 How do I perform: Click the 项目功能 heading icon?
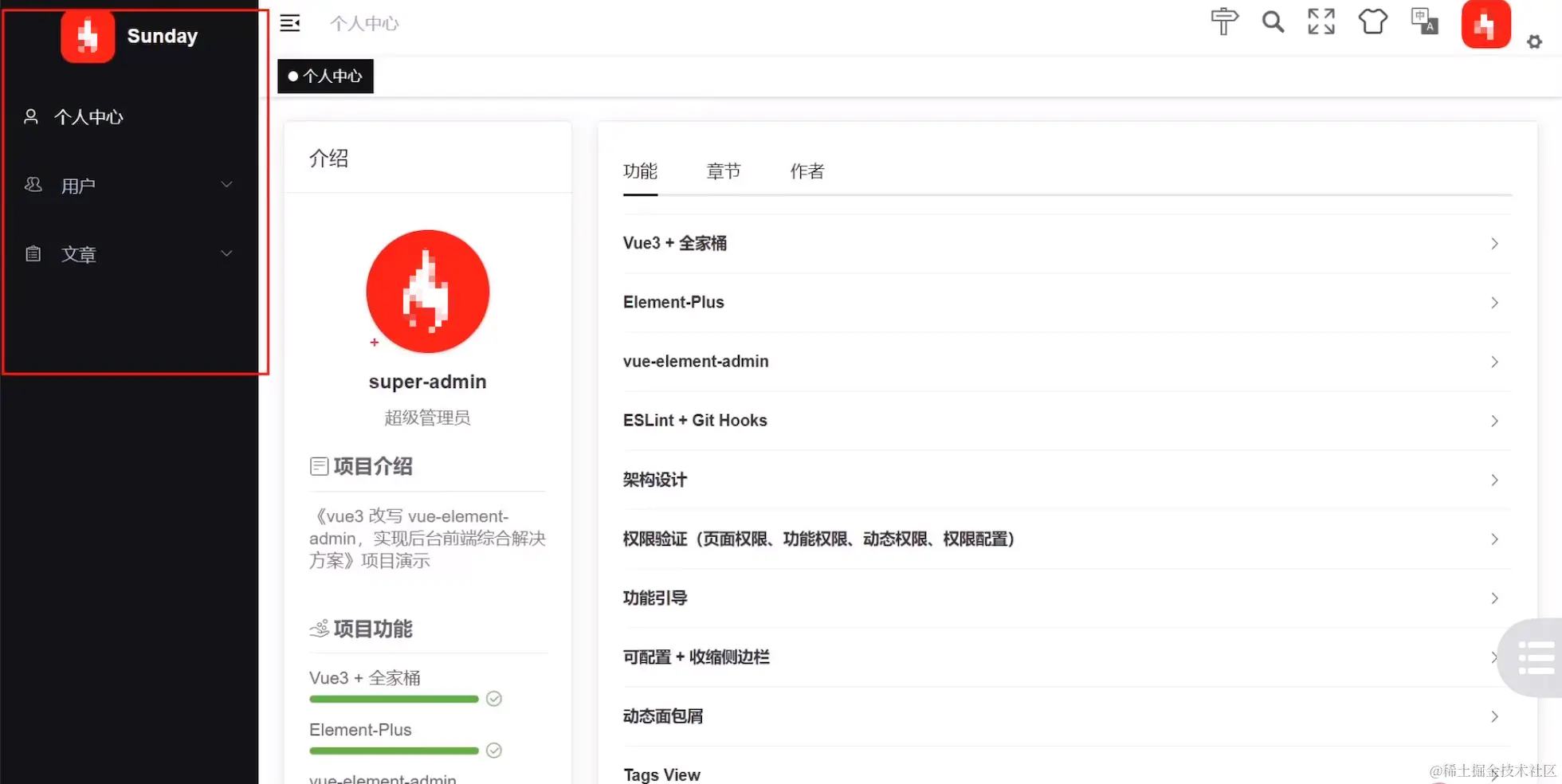click(x=319, y=629)
